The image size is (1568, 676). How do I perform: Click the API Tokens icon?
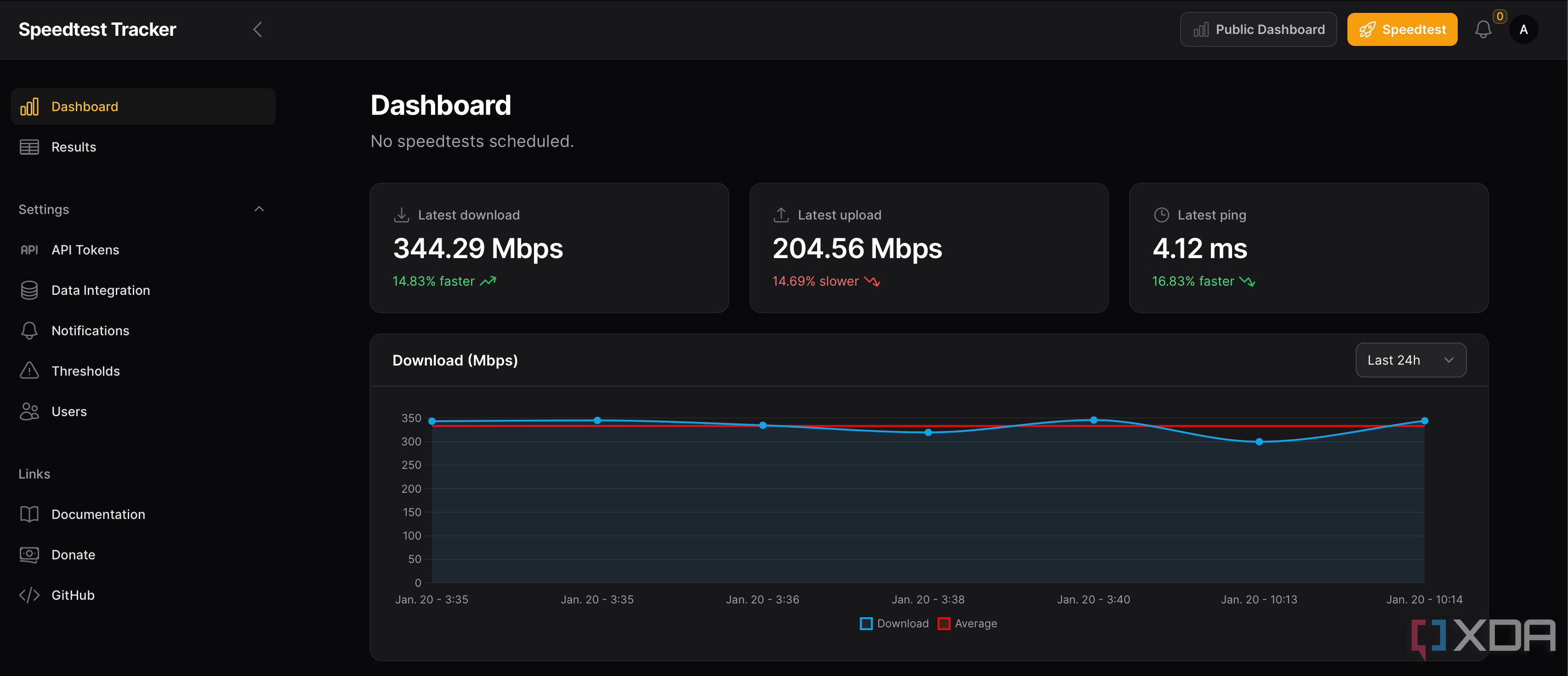29,249
